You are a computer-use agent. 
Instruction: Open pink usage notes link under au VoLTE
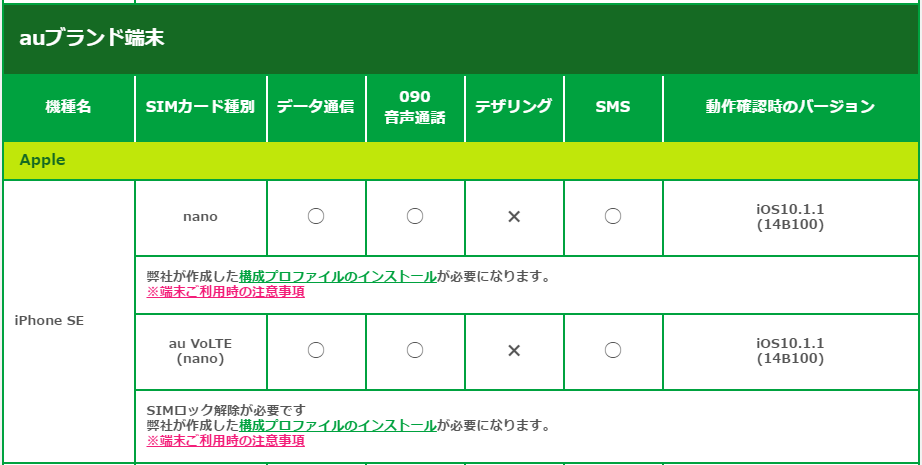coord(225,440)
